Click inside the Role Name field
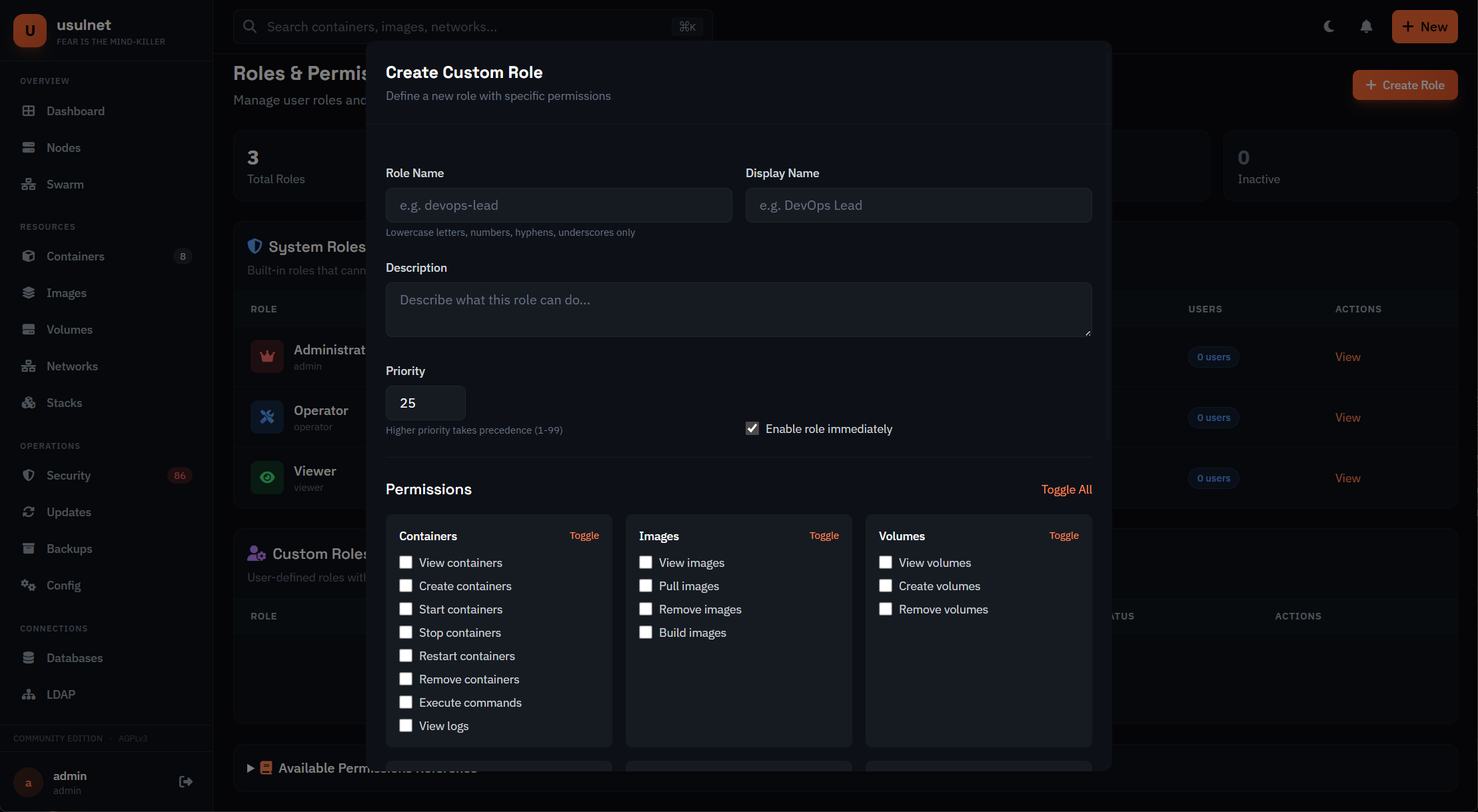This screenshot has height=812, width=1478. tap(558, 205)
